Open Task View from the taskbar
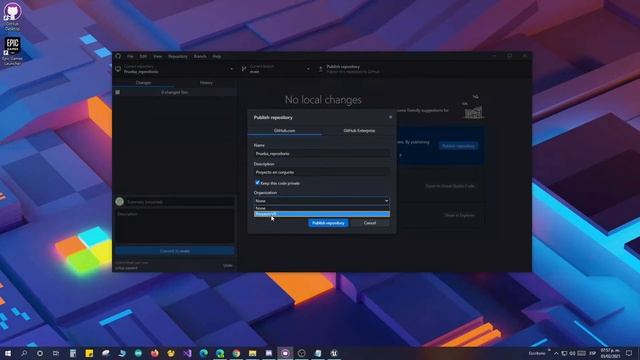The height and width of the screenshot is (360, 640). [x=56, y=353]
